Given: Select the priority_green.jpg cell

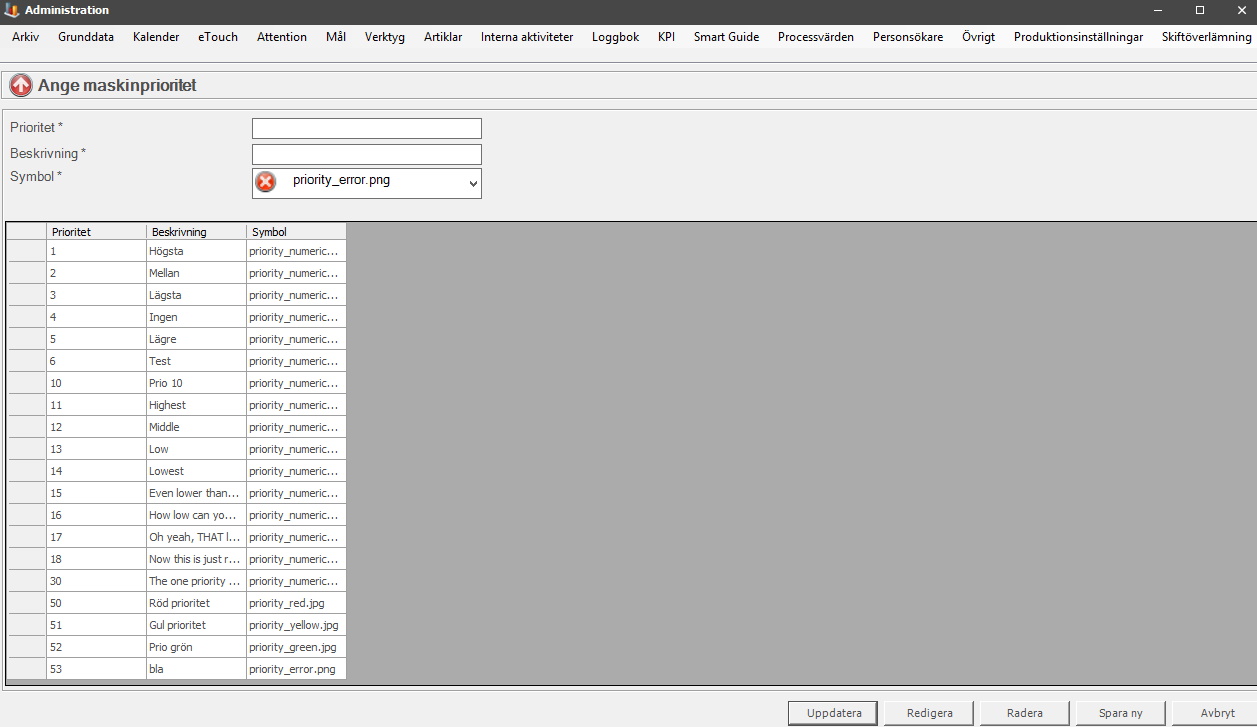Looking at the screenshot, I should coord(295,647).
